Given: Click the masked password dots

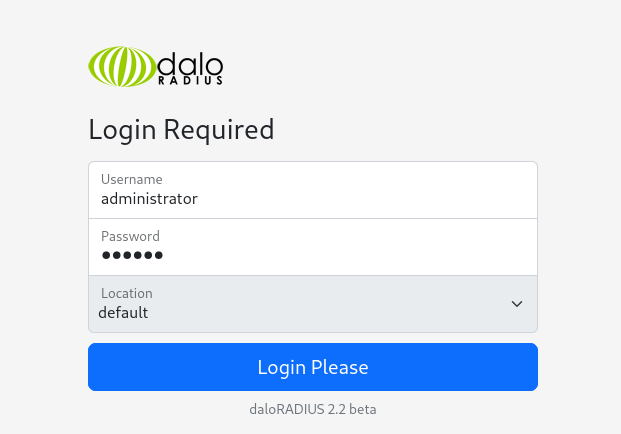Looking at the screenshot, I should coord(132,255).
